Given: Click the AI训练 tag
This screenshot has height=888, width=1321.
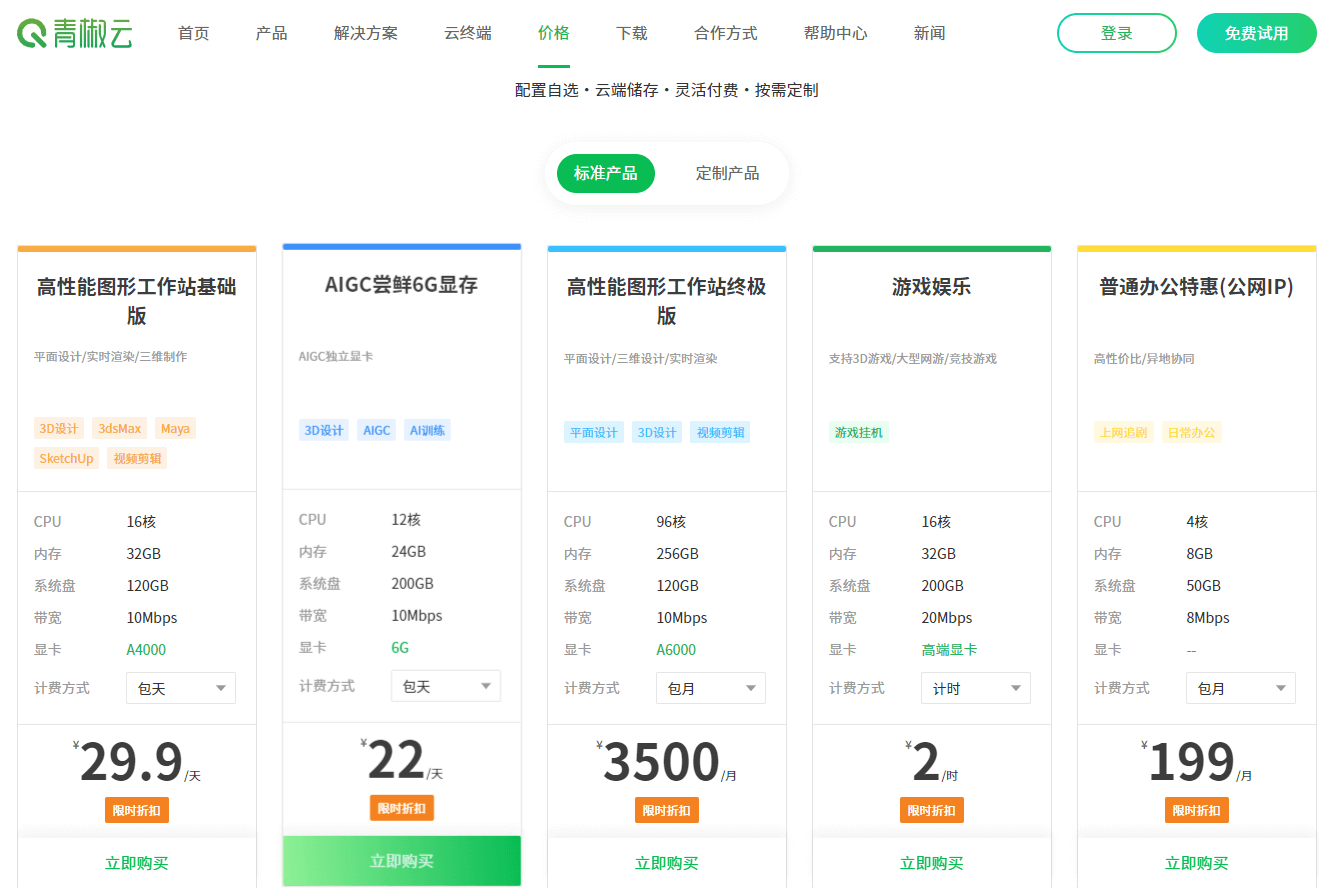Looking at the screenshot, I should click(428, 430).
